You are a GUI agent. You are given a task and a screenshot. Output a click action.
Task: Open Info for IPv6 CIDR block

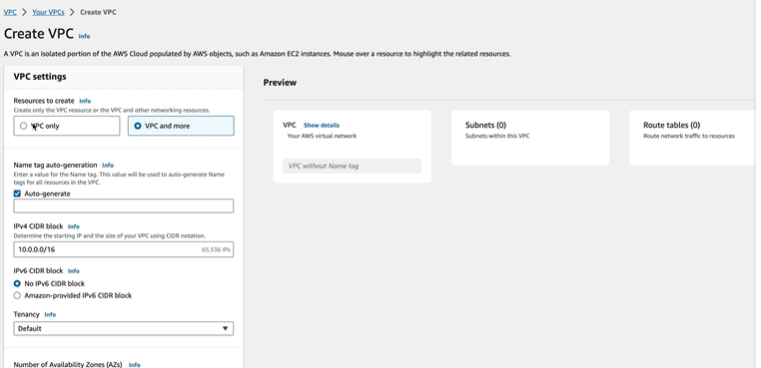pyautogui.click(x=73, y=271)
